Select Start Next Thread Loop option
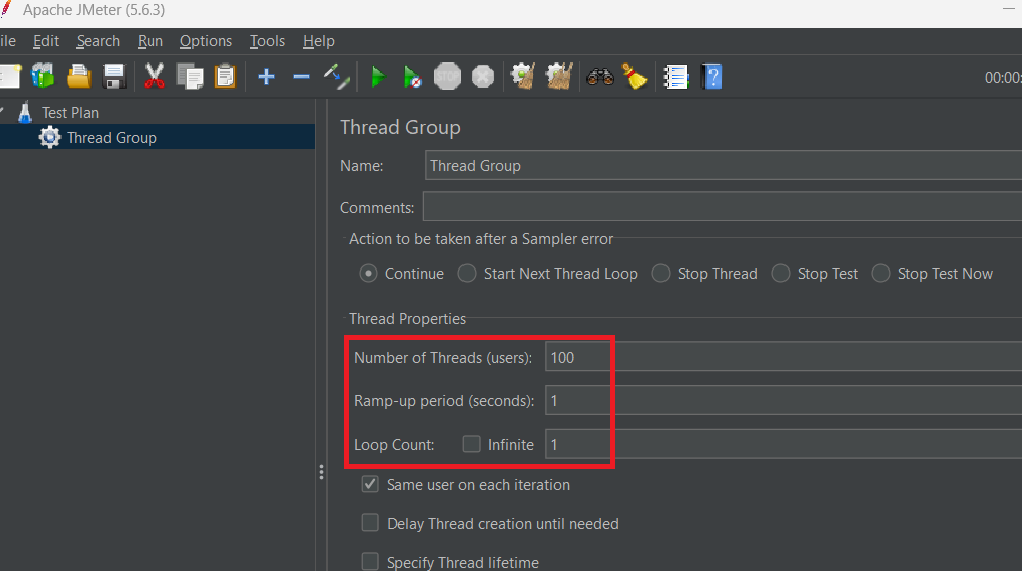1022x571 pixels. pyautogui.click(x=467, y=274)
